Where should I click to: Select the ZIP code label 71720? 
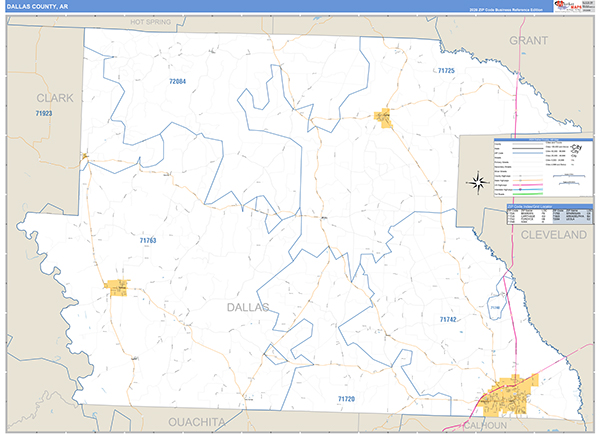click(346, 399)
